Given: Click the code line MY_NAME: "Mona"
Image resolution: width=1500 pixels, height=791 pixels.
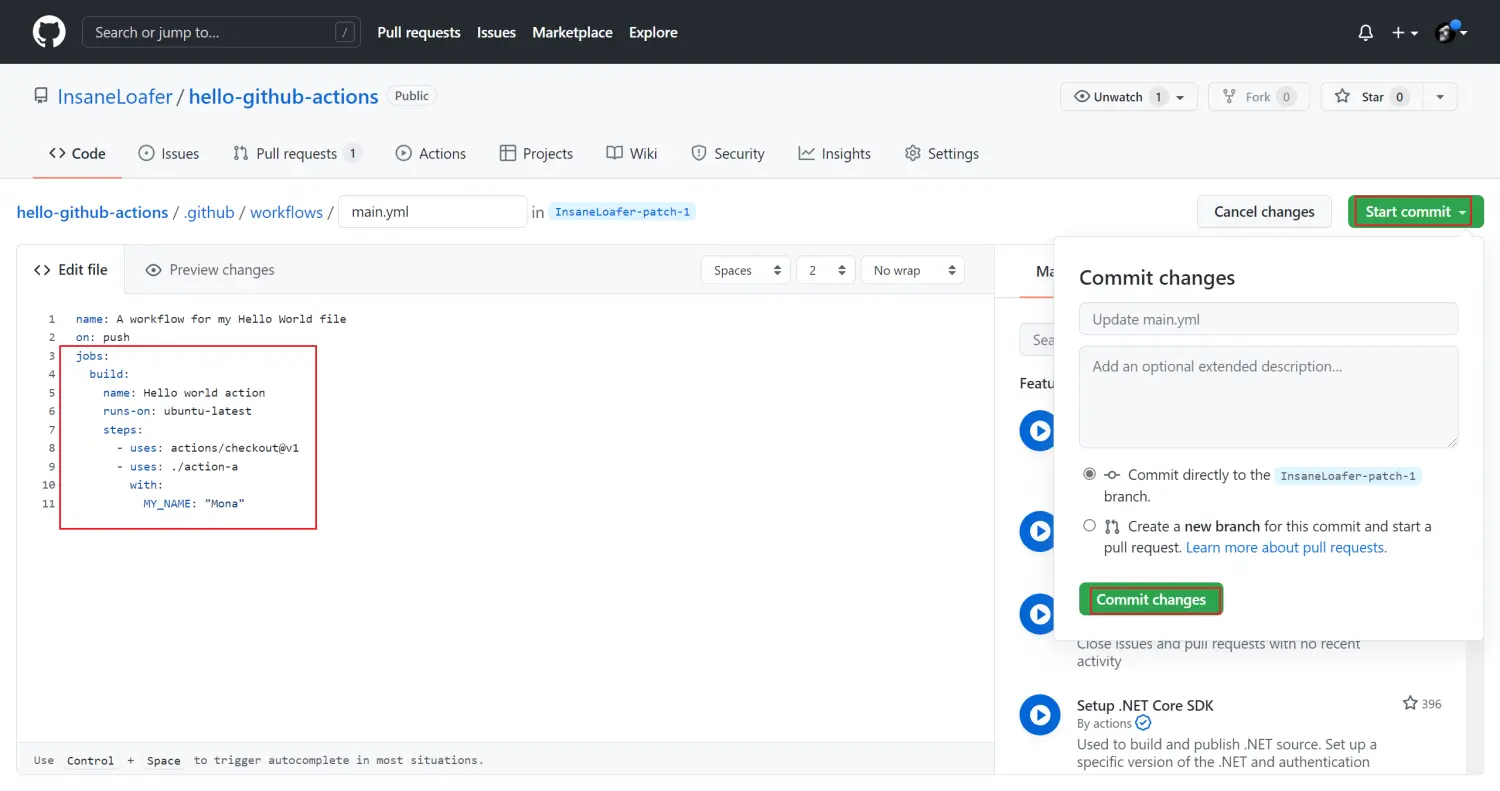Looking at the screenshot, I should [x=193, y=503].
